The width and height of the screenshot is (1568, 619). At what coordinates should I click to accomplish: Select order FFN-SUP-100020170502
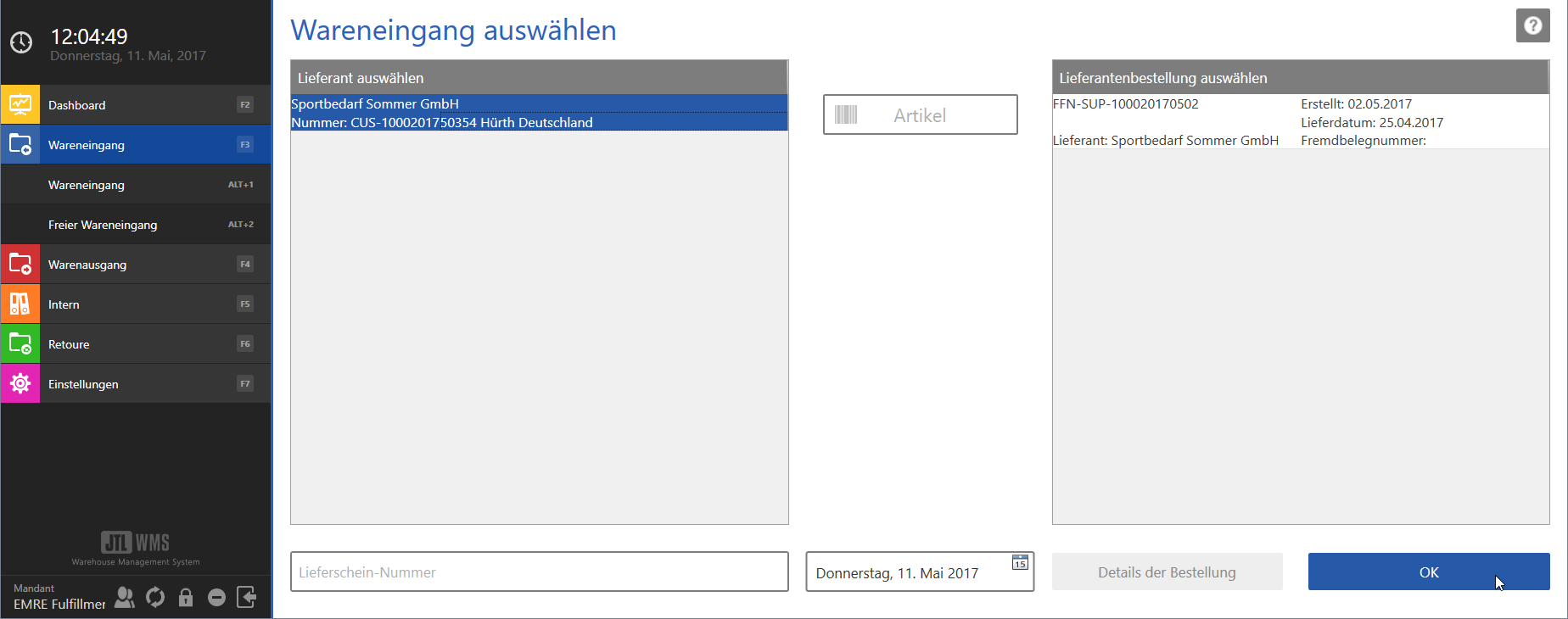tap(1300, 122)
